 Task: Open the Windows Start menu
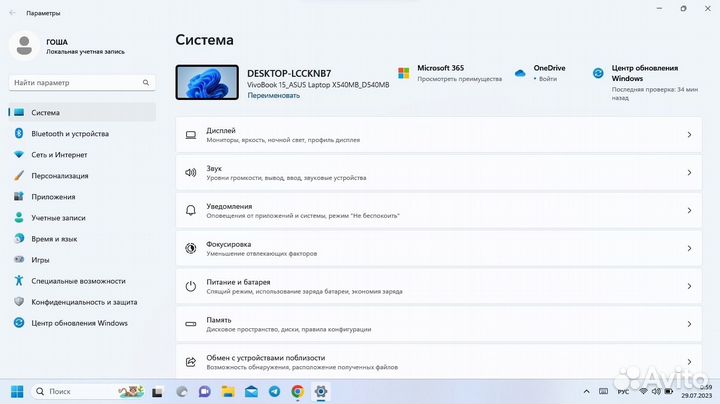(17, 392)
